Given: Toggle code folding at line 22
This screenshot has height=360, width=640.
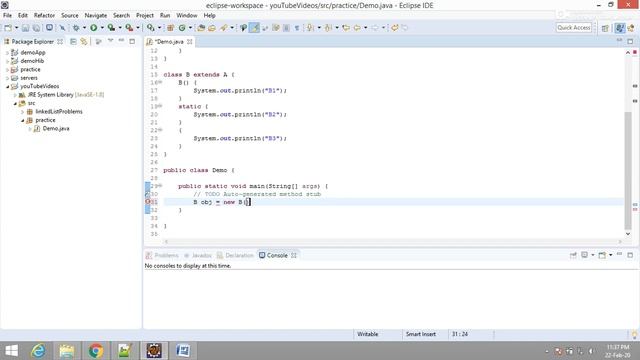Looking at the screenshot, I should click(160, 130).
